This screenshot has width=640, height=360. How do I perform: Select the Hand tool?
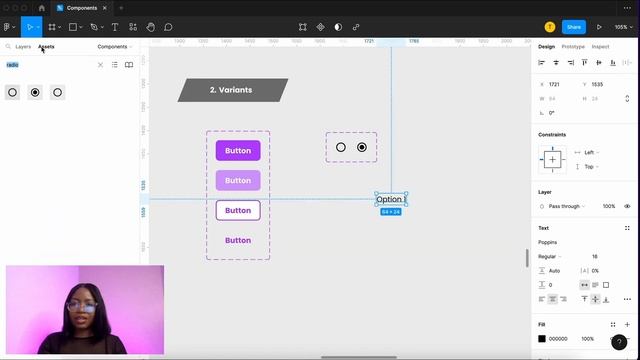point(151,27)
